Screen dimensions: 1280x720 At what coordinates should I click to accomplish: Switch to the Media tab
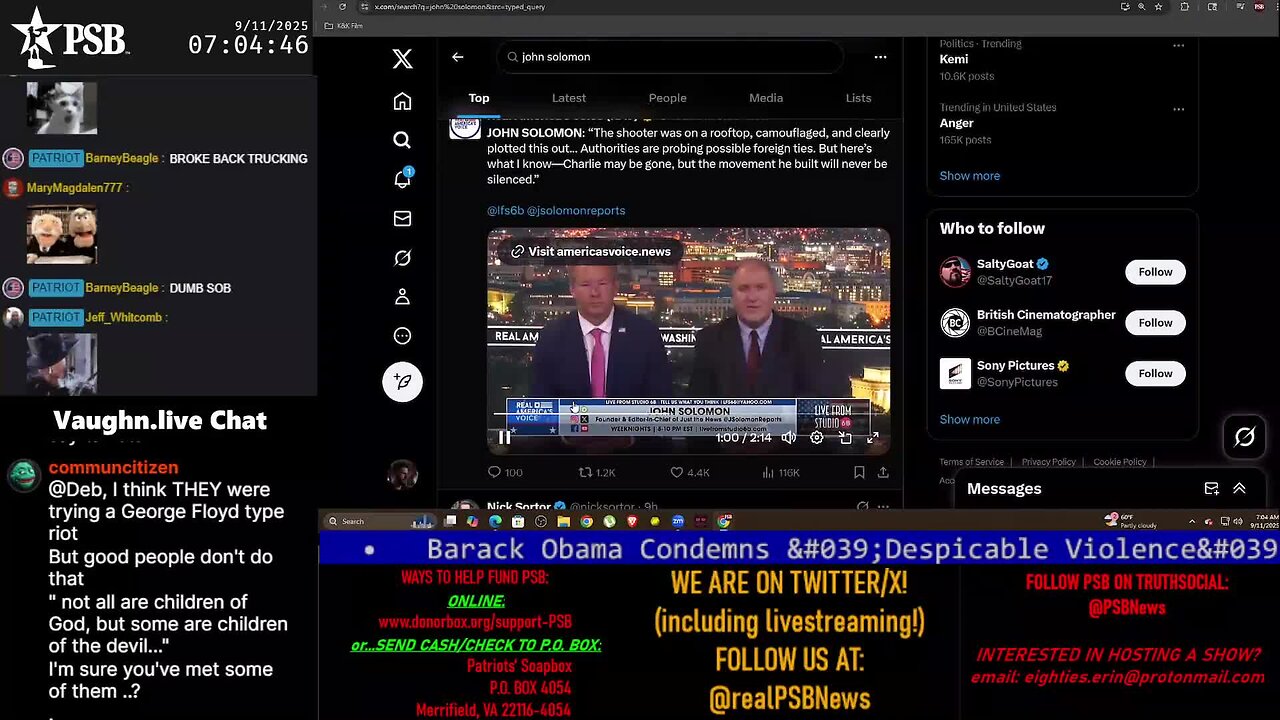pyautogui.click(x=766, y=98)
